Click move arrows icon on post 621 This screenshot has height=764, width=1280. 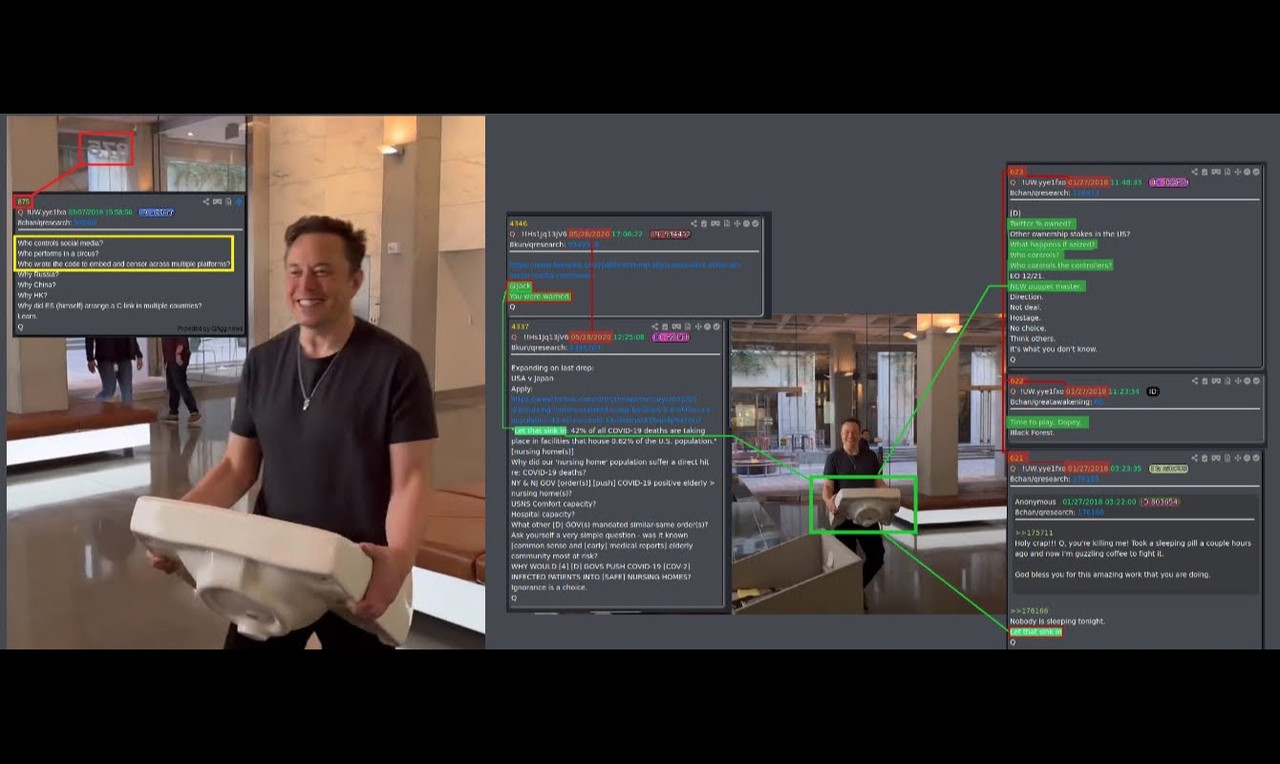[x=1238, y=458]
